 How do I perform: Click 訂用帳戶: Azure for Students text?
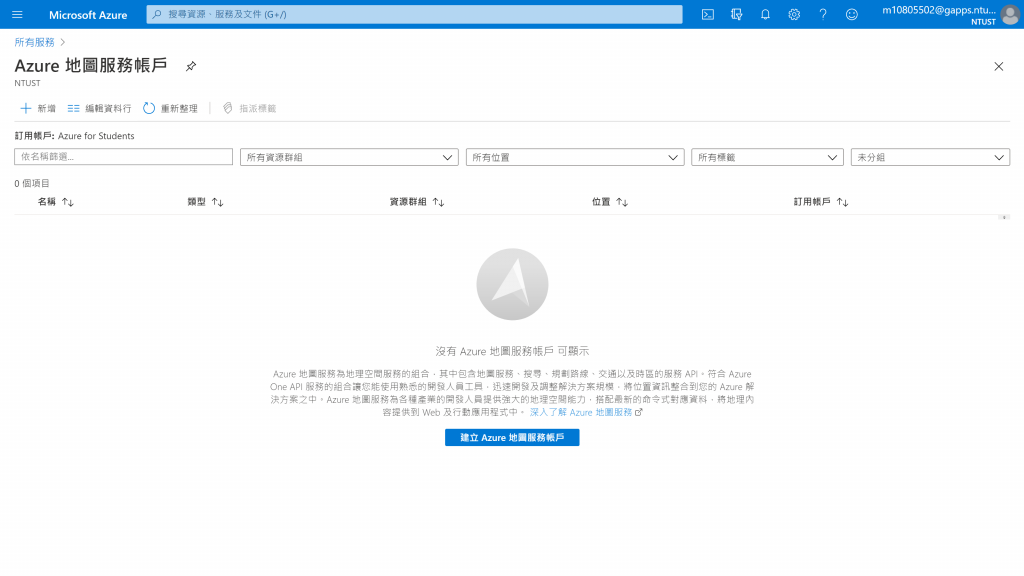point(74,136)
